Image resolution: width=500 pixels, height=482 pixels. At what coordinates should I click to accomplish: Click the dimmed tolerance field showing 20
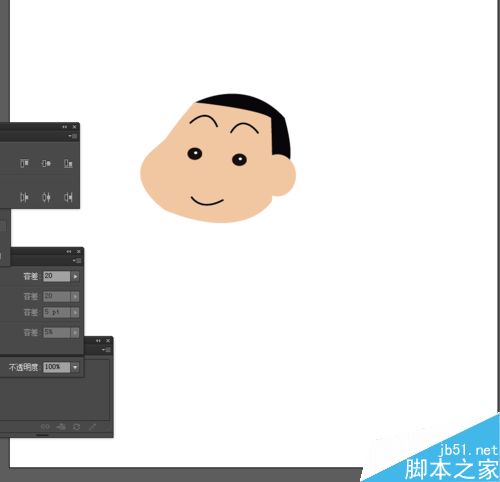[x=56, y=296]
